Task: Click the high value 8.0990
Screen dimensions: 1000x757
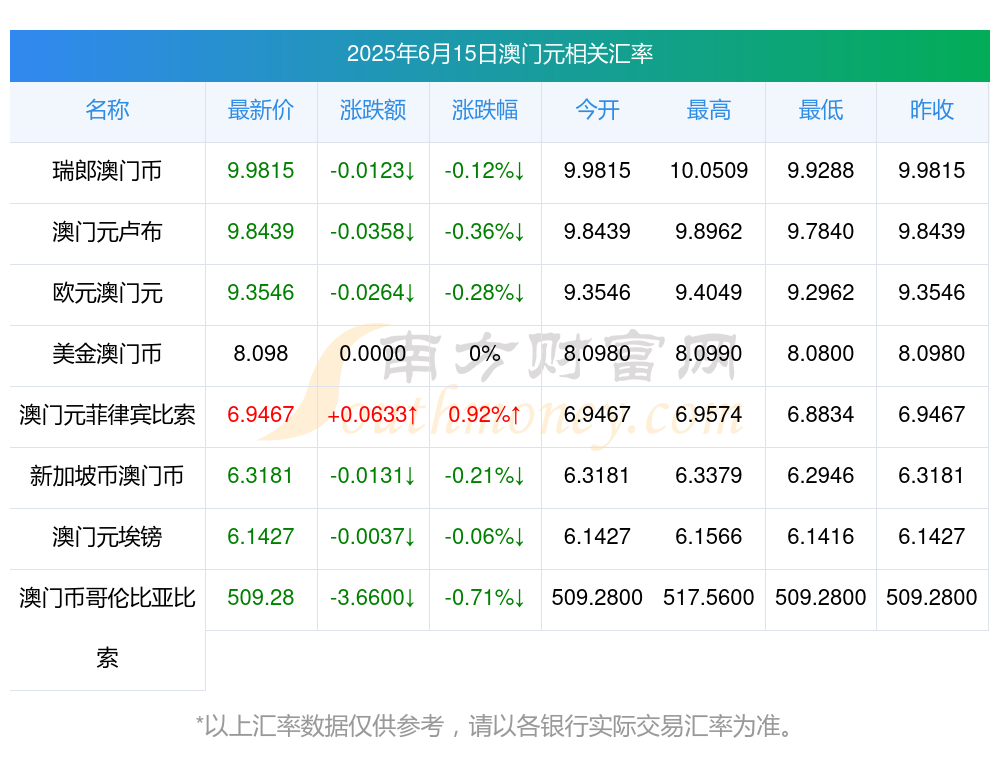Action: click(x=709, y=353)
